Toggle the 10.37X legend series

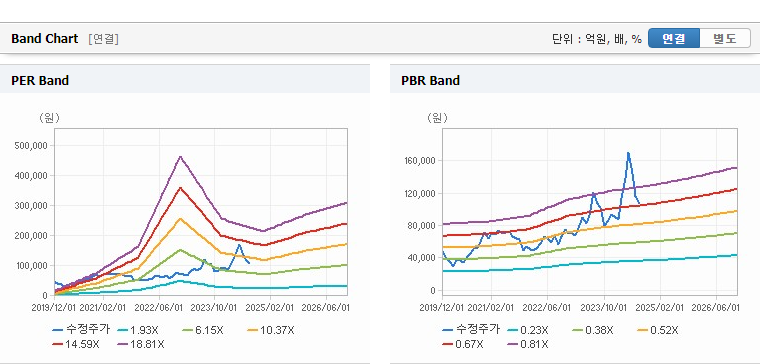tap(270, 330)
